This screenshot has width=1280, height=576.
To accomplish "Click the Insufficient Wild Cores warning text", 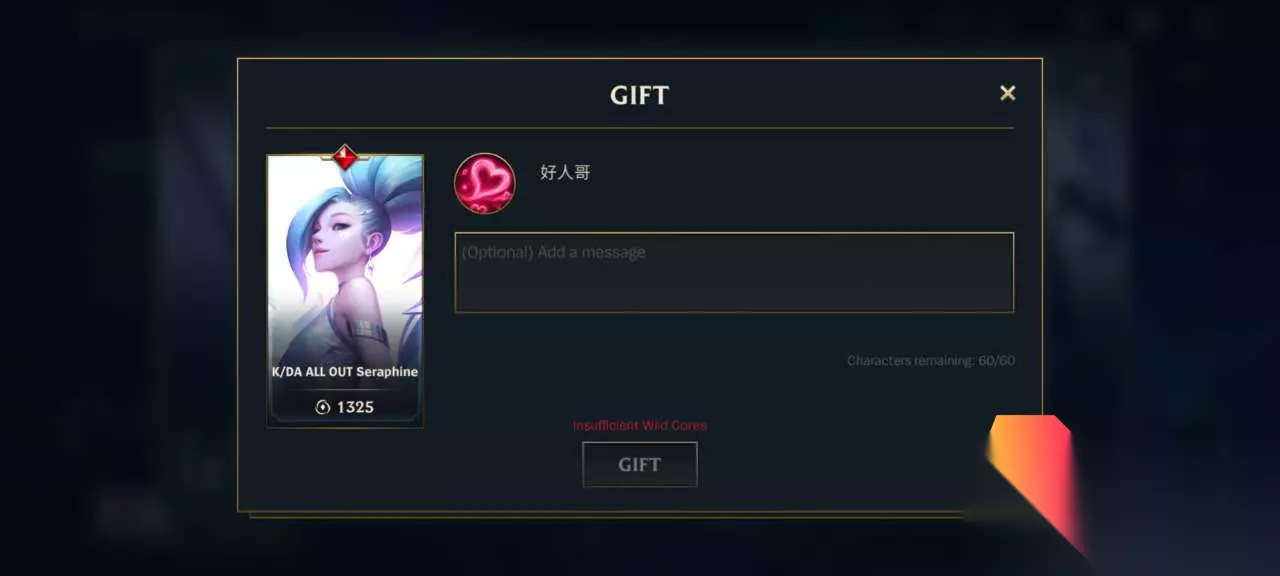I will (x=639, y=425).
